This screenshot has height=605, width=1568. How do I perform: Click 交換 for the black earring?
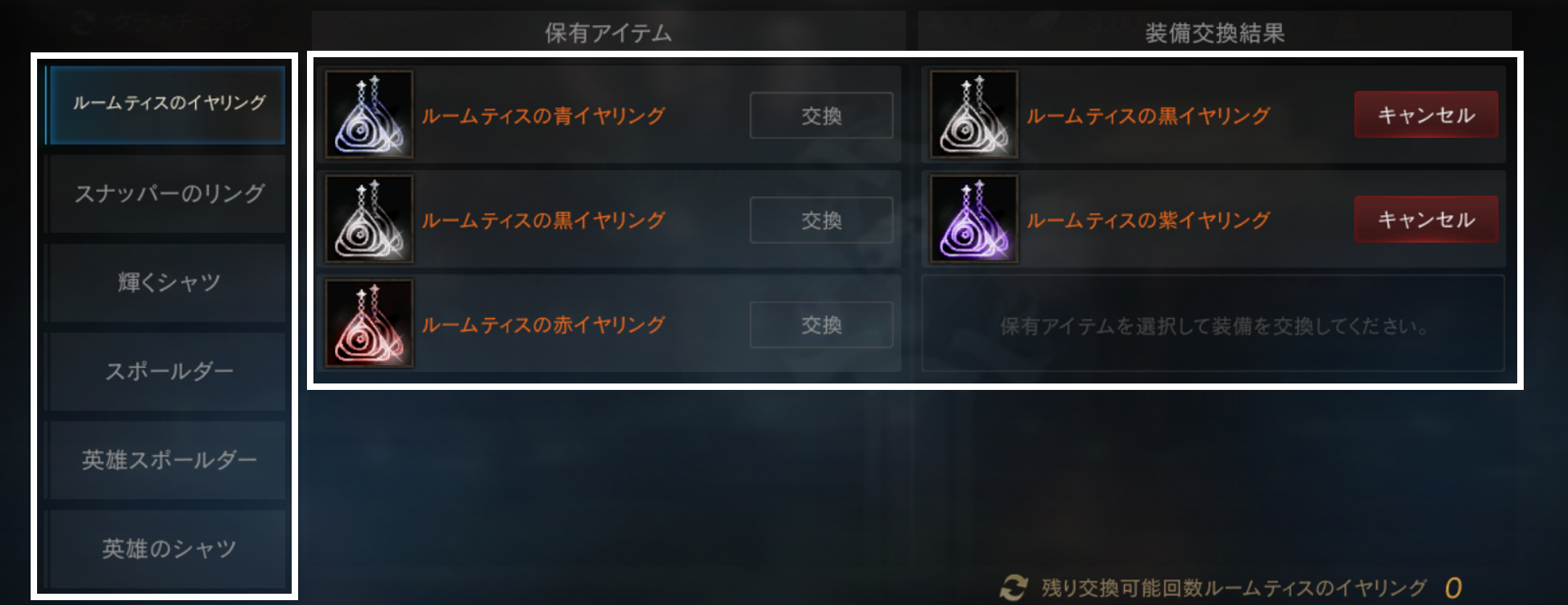tap(821, 220)
